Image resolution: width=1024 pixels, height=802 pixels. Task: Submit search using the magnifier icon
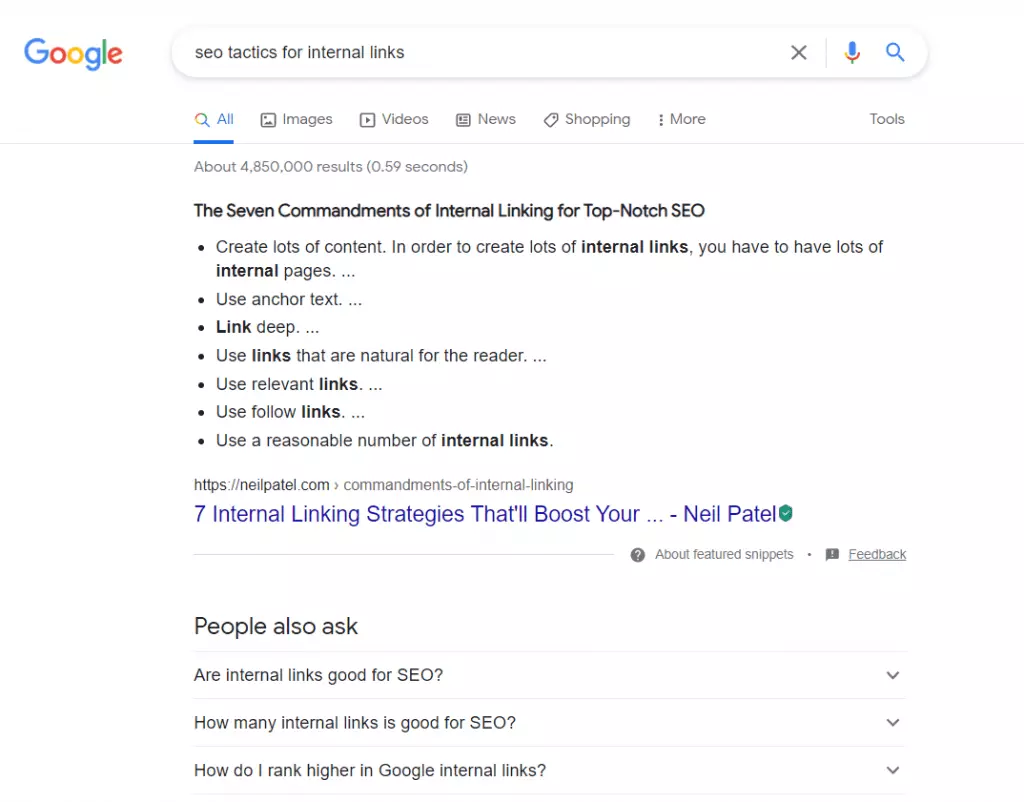(x=895, y=53)
